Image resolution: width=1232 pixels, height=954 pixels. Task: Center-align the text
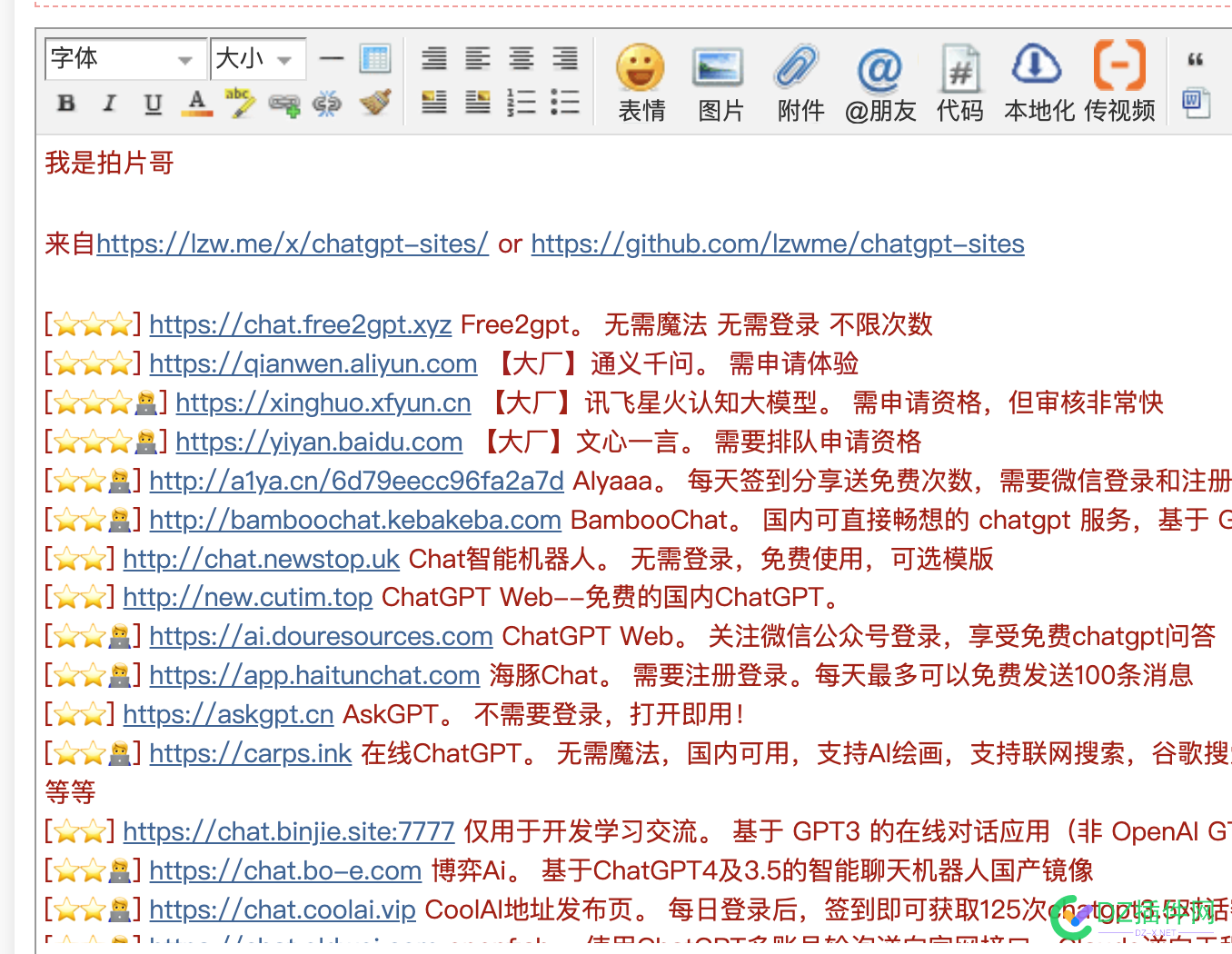[522, 59]
